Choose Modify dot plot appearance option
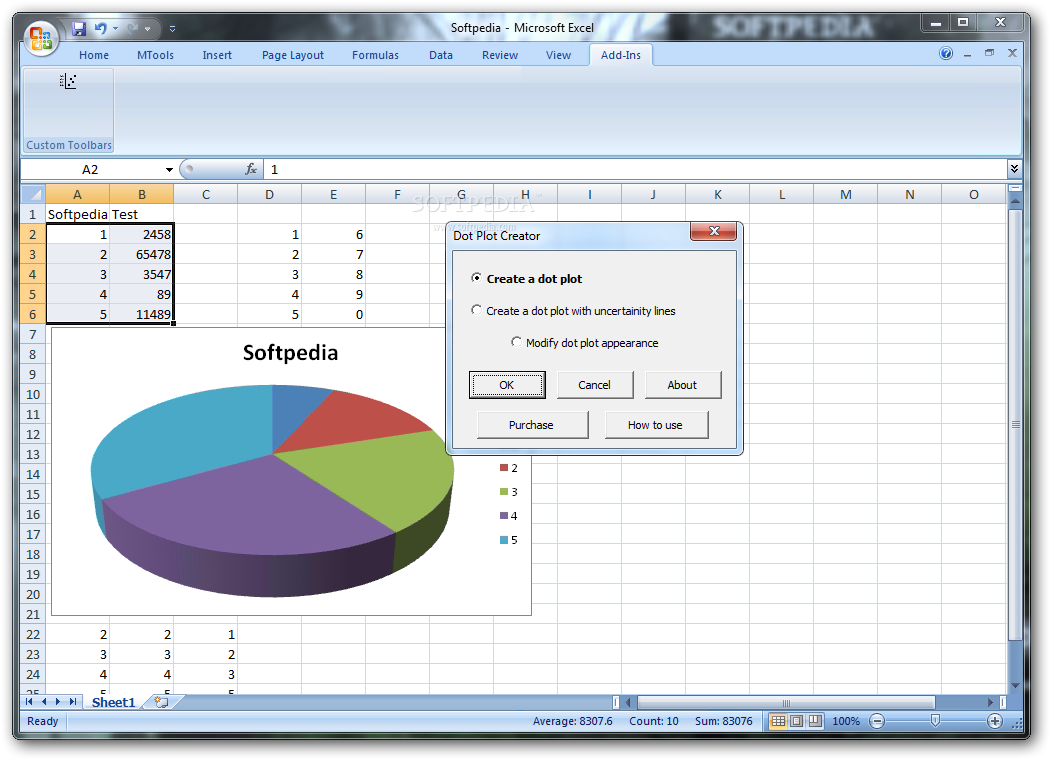The height and width of the screenshot is (760, 1051). 584,343
